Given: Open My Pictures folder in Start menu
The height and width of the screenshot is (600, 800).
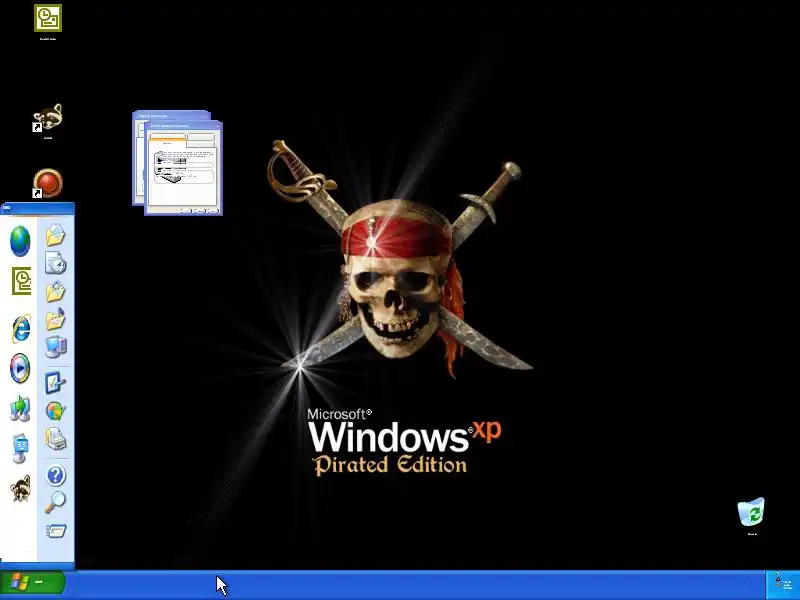Looking at the screenshot, I should pyautogui.click(x=56, y=291).
